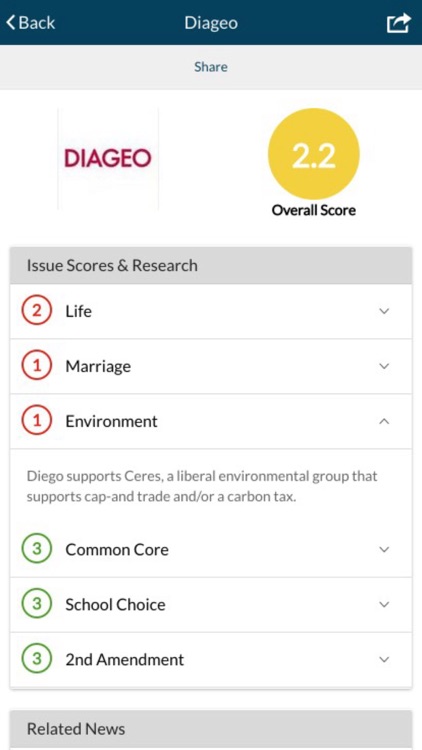Tap the Life score 2 circle
422x750 pixels.
(x=36, y=311)
